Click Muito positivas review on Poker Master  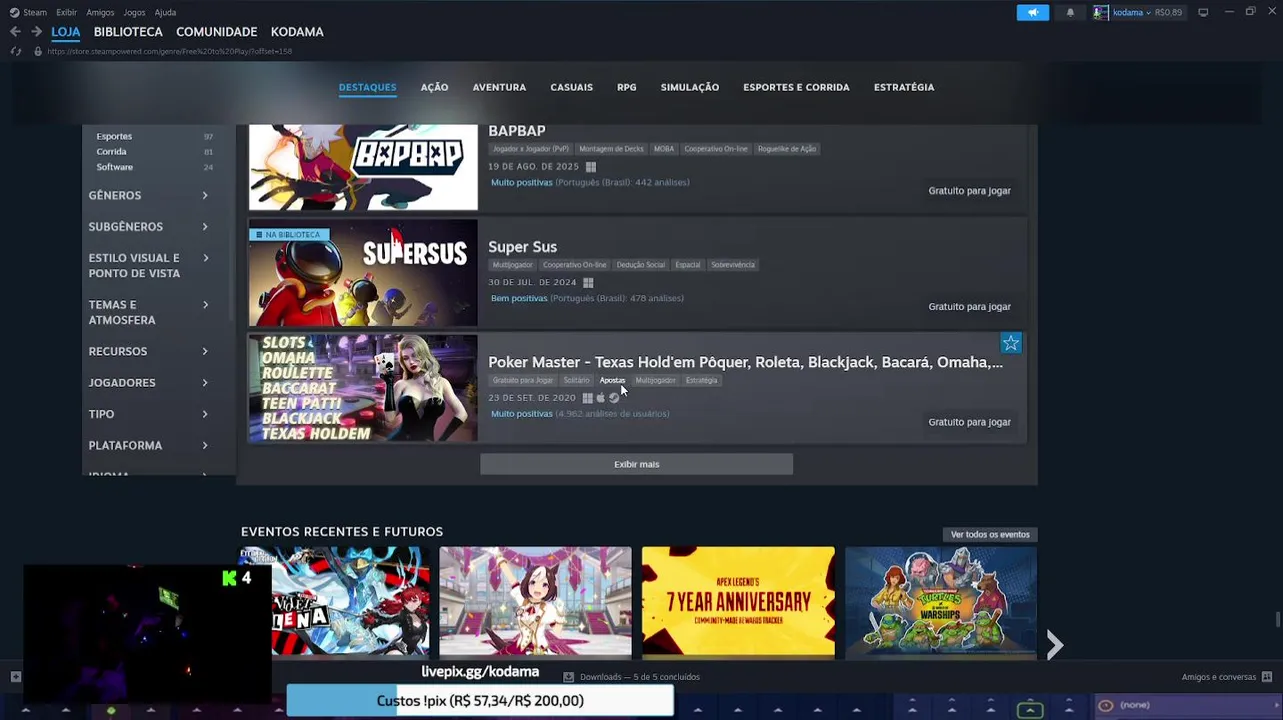[x=521, y=414]
